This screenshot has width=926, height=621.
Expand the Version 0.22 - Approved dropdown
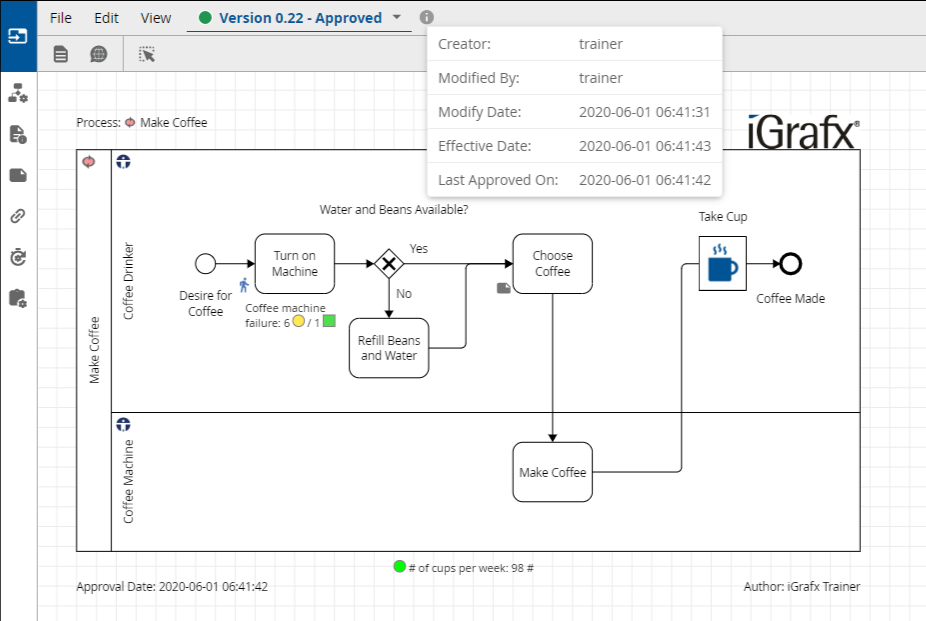click(397, 18)
